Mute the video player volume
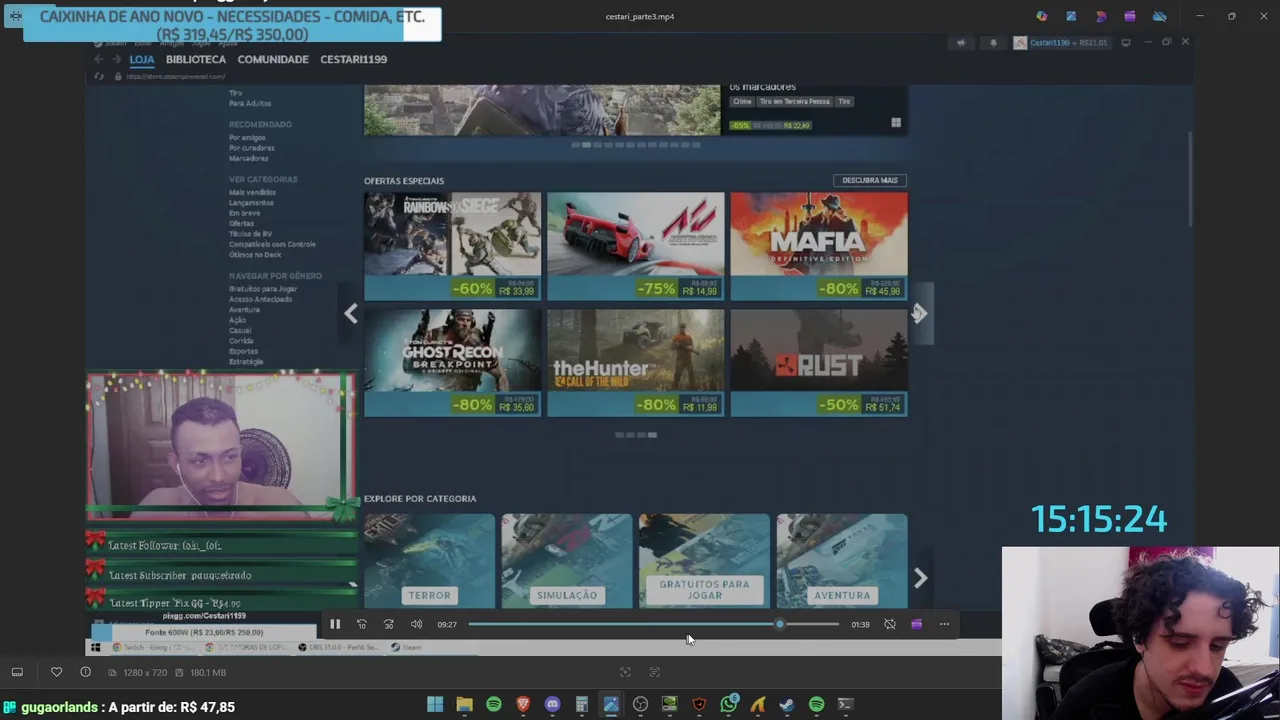The width and height of the screenshot is (1280, 720). 416,624
